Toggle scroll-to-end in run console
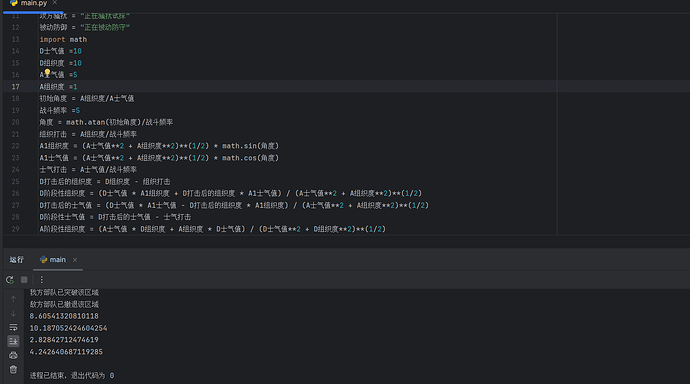The width and height of the screenshot is (690, 384). click(13, 341)
